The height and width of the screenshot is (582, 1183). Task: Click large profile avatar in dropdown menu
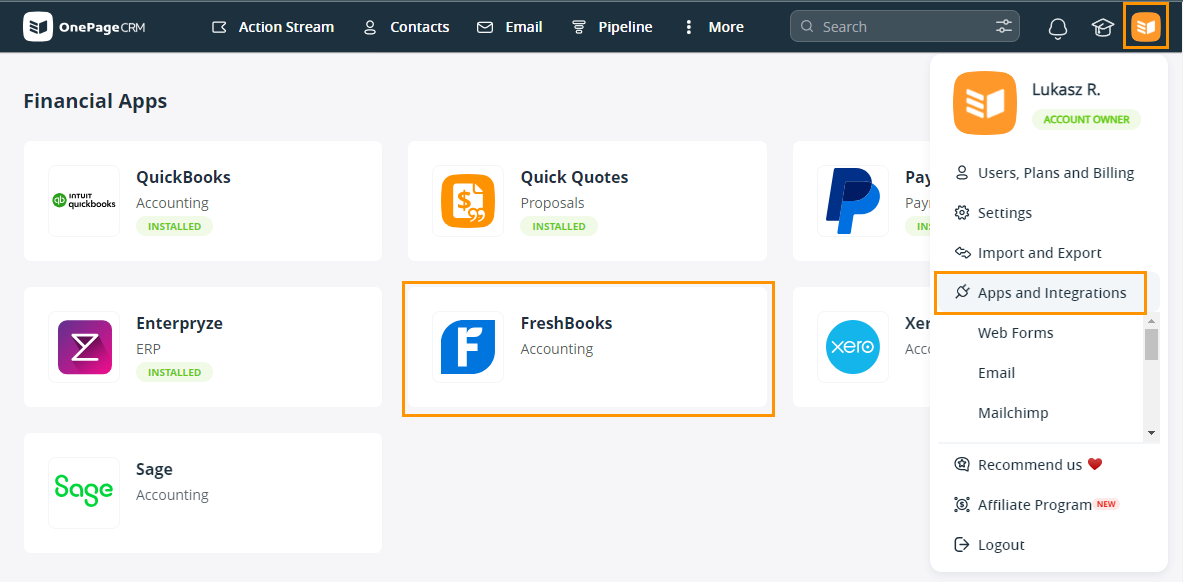click(985, 103)
